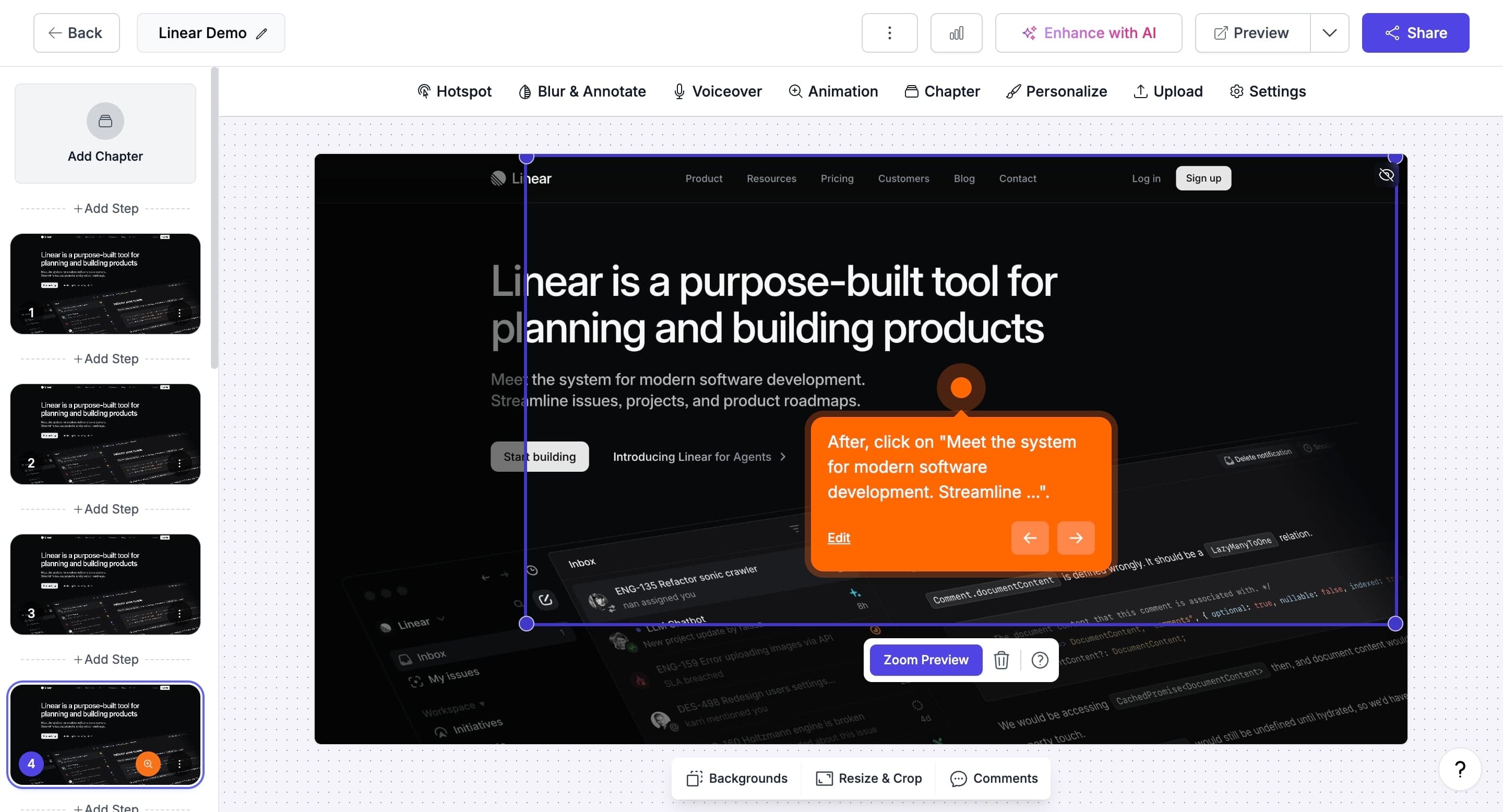The image size is (1503, 812).
Task: Click Pricing in captured Linear nav
Action: pos(837,178)
